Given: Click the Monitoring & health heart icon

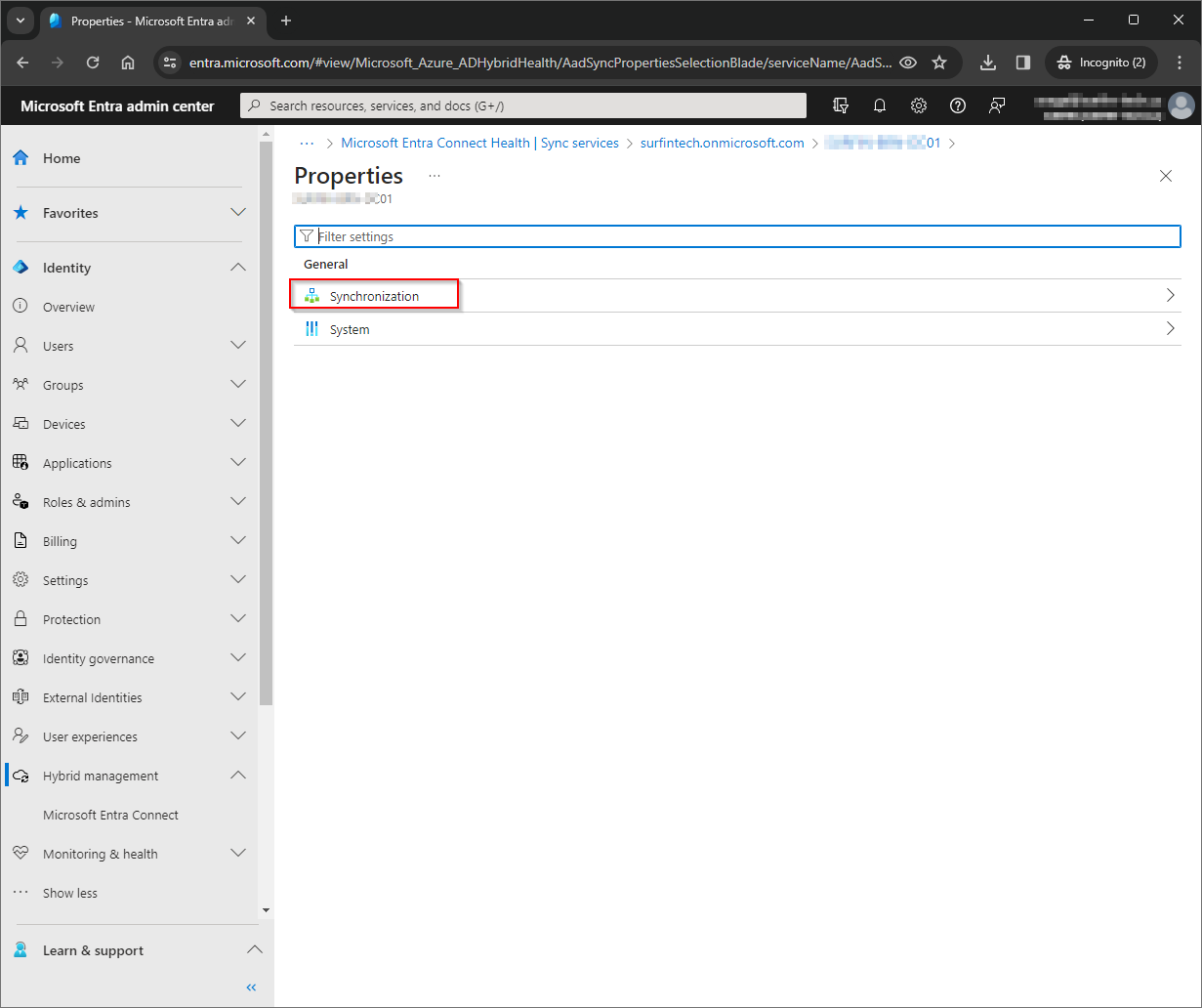Looking at the screenshot, I should pos(21,854).
